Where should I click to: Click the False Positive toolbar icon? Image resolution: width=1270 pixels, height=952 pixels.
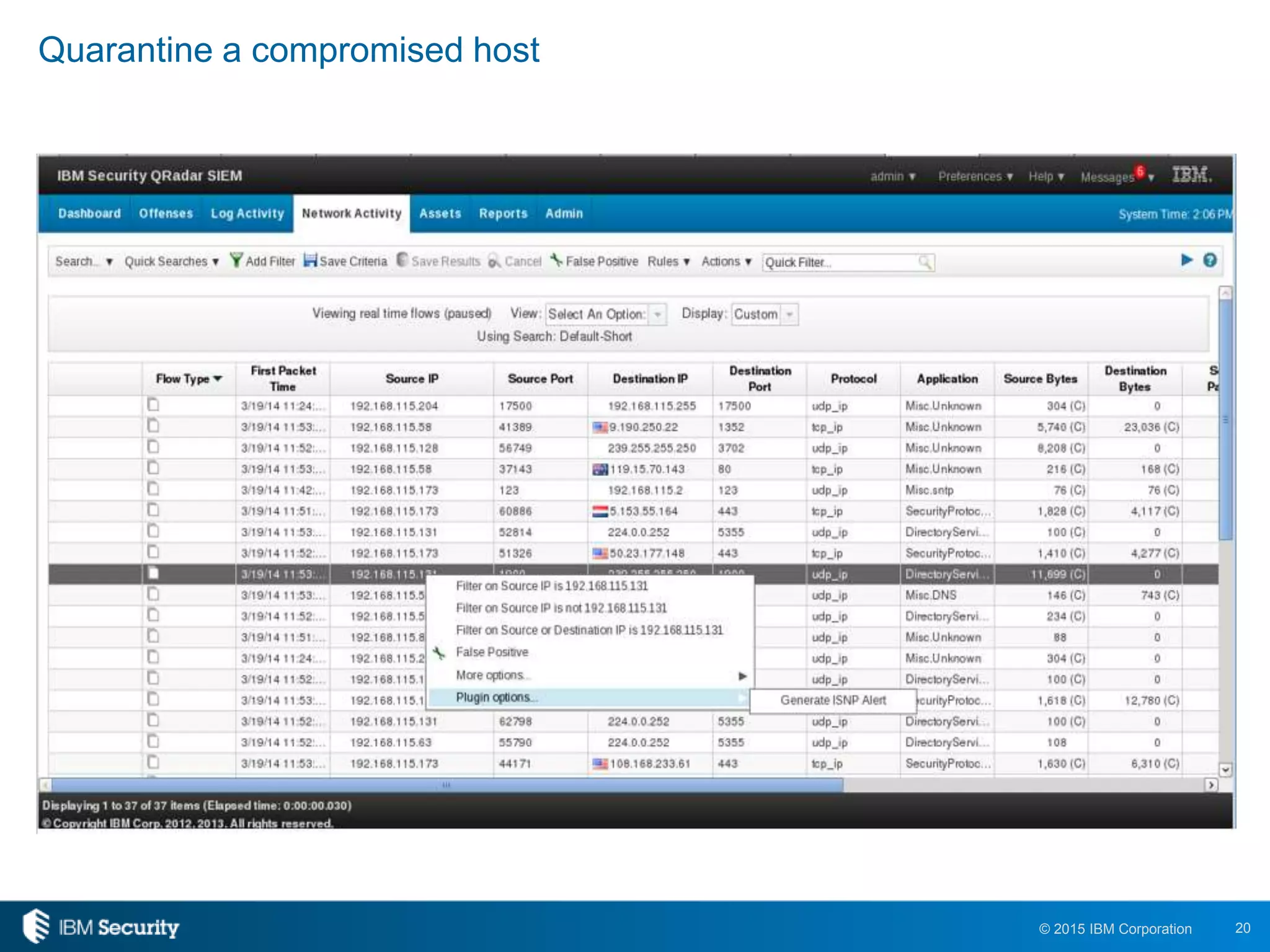tap(557, 260)
